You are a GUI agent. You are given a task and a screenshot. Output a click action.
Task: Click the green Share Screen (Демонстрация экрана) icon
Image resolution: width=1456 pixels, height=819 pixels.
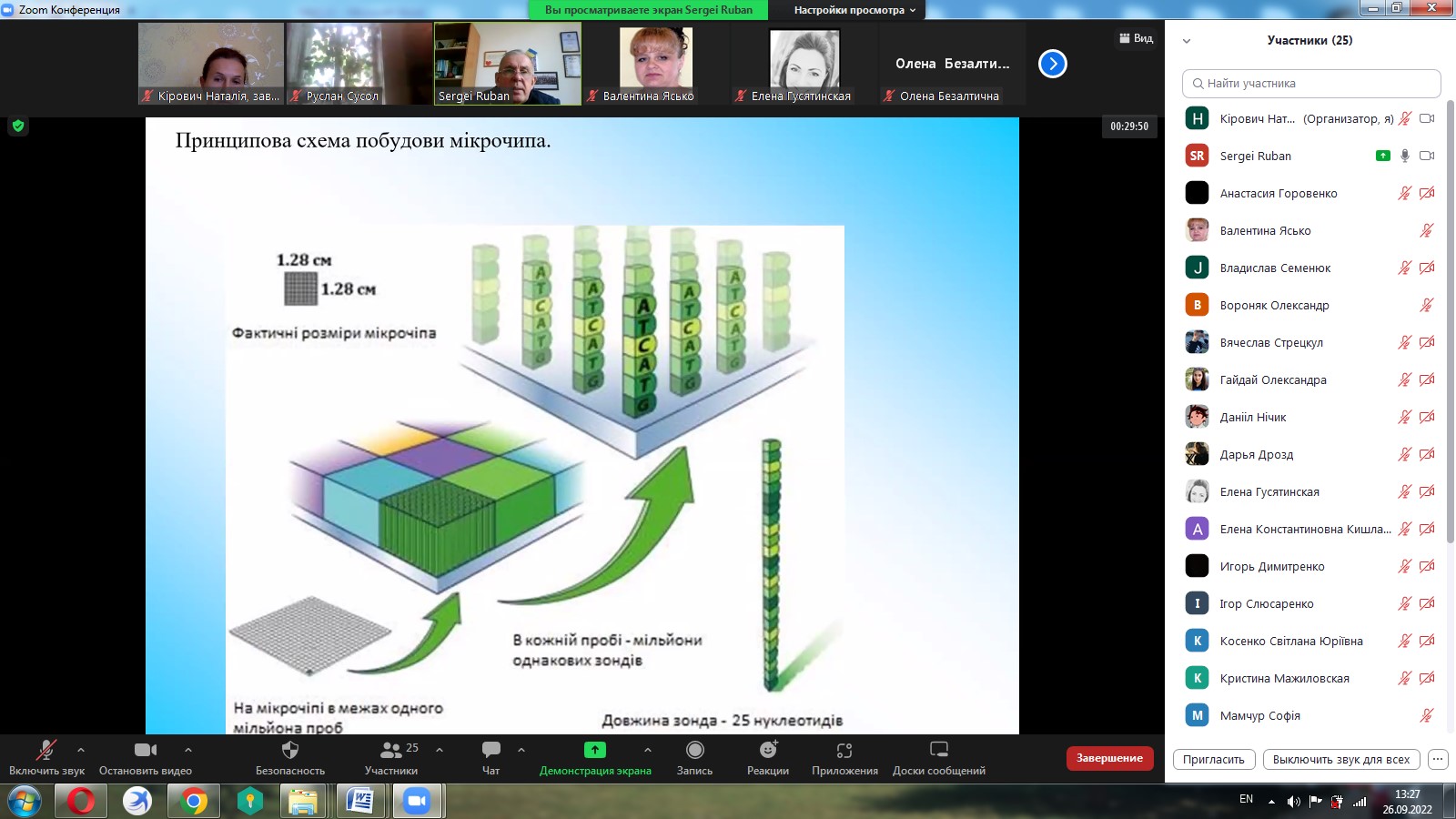594,750
